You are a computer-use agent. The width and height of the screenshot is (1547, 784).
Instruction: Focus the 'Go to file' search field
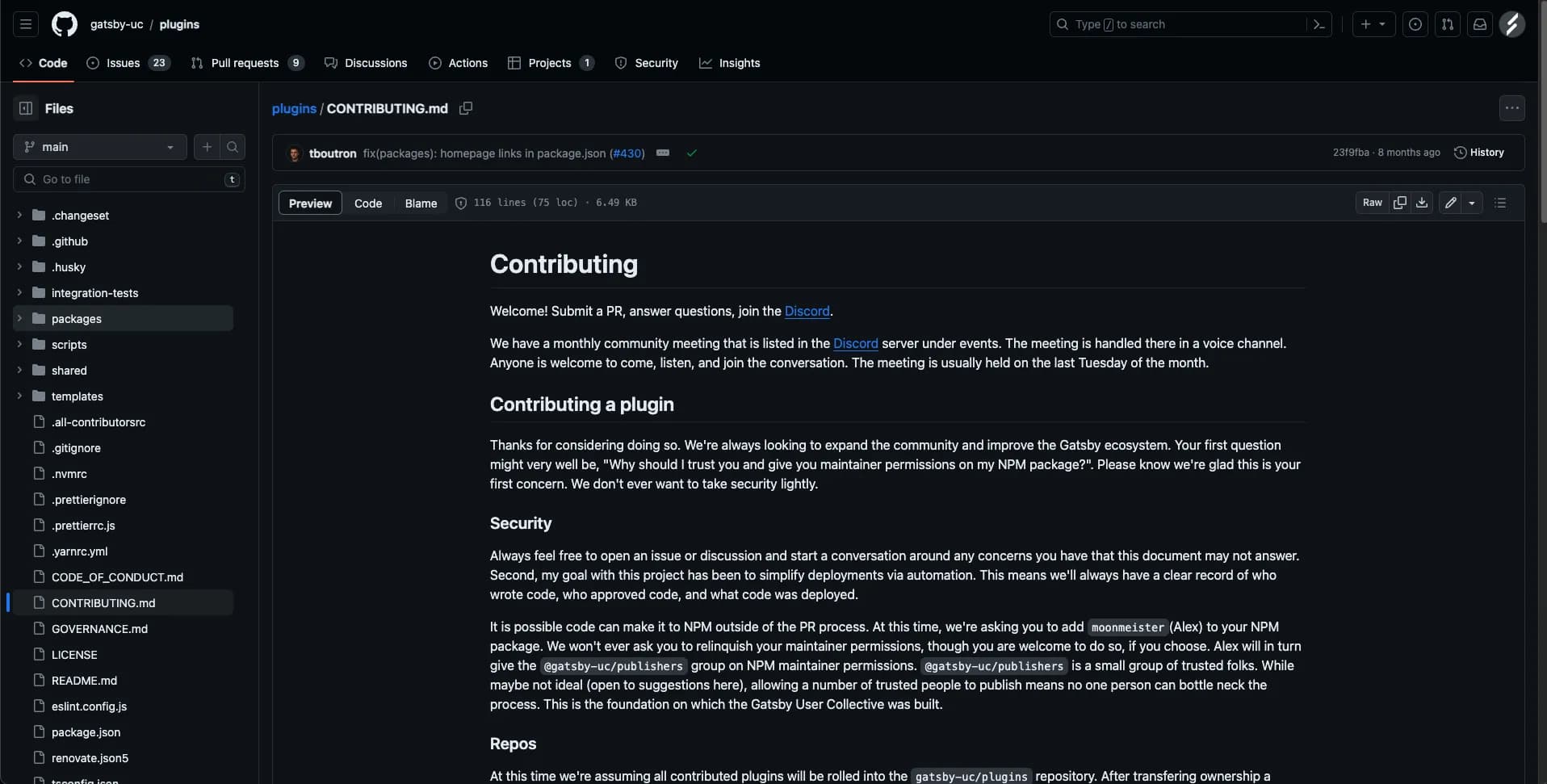click(129, 179)
